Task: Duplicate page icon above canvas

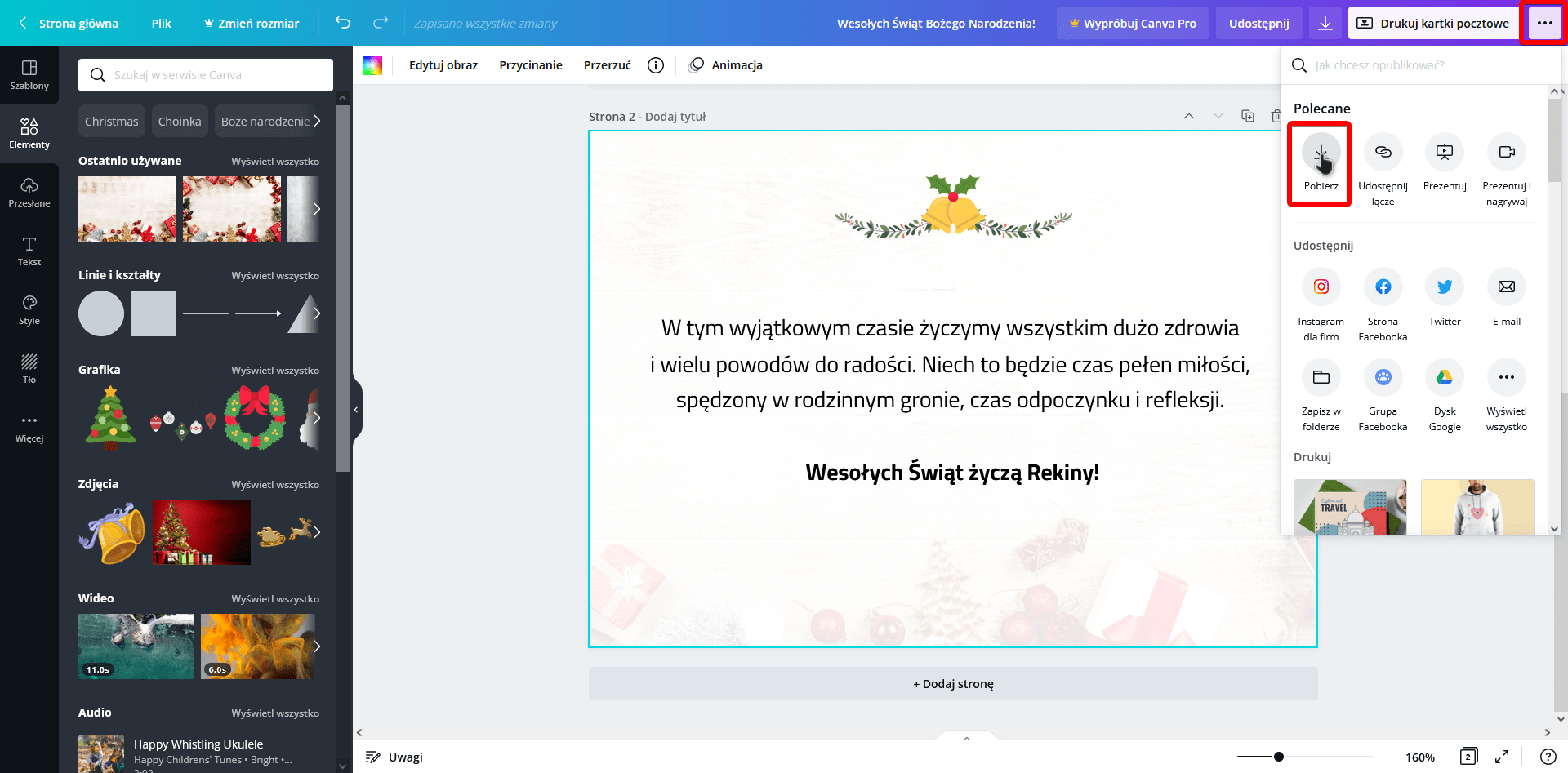Action: pos(1247,116)
